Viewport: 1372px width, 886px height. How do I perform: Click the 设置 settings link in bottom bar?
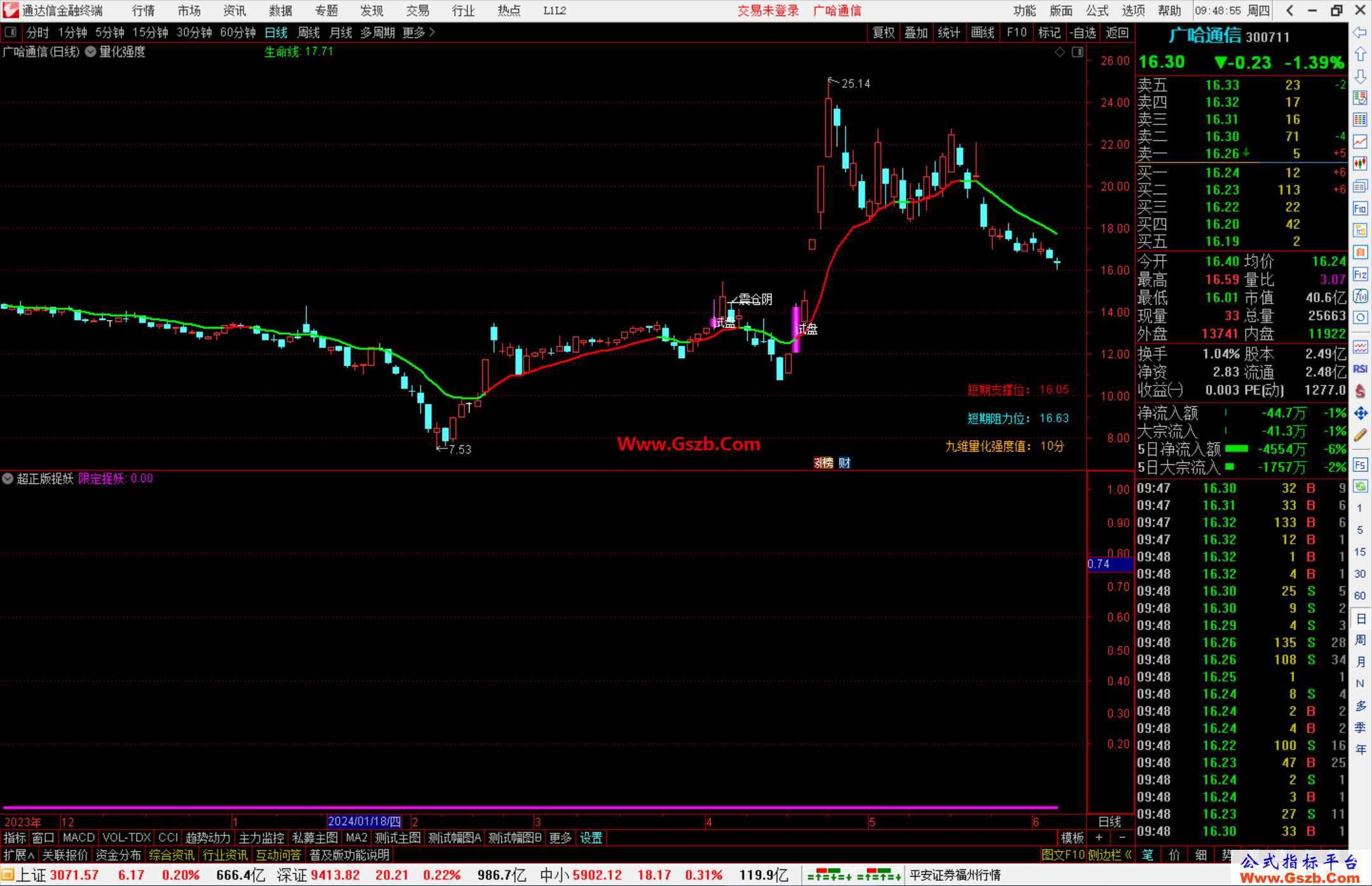click(x=591, y=838)
